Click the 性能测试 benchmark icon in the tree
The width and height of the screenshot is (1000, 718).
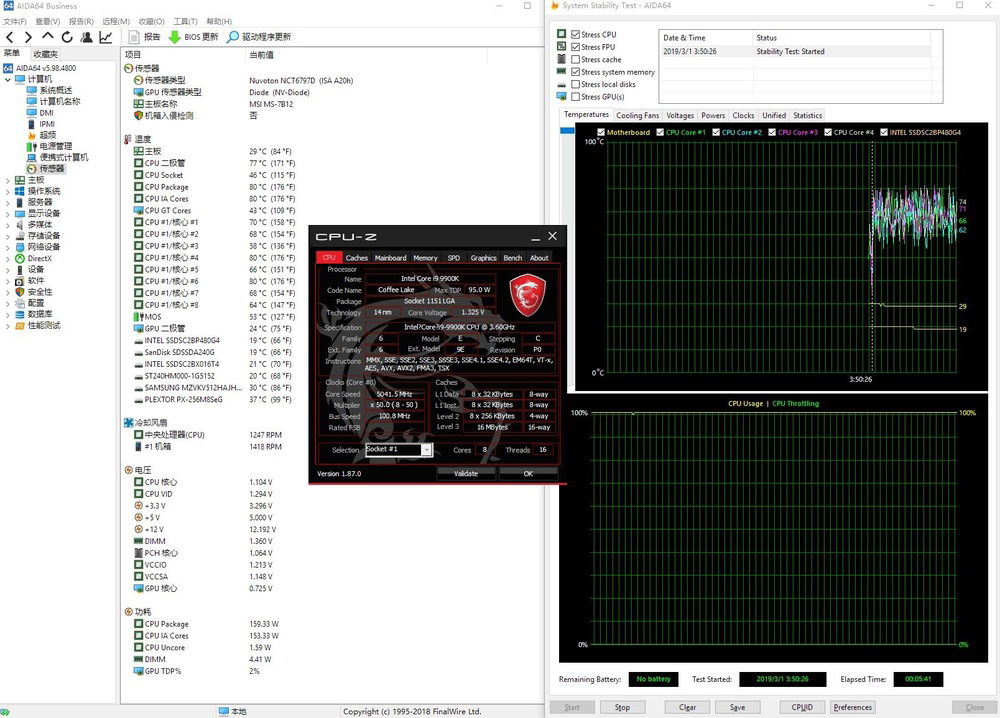(20, 325)
